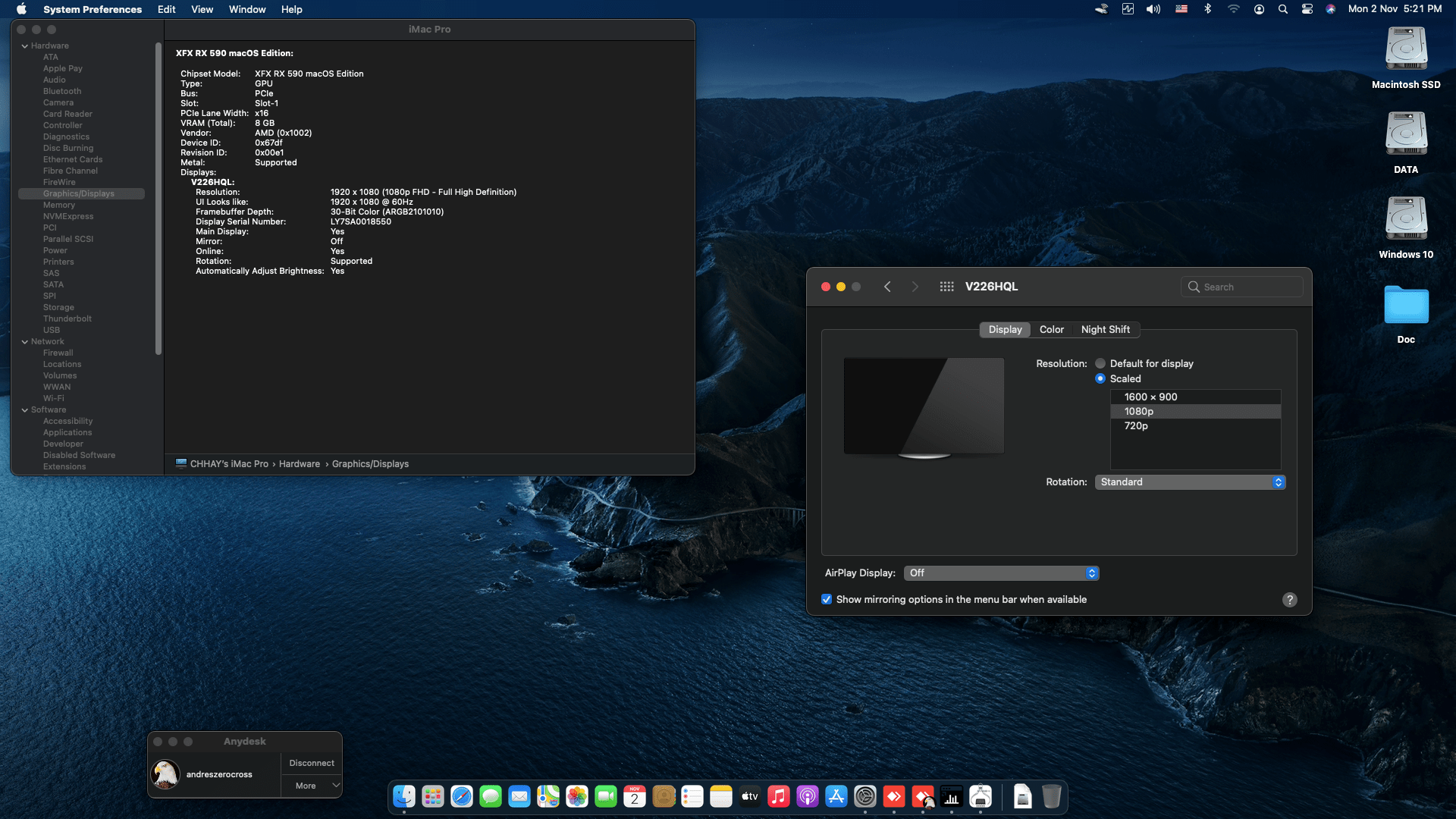
Task: Open the AirPlay Display dropdown
Action: click(x=1001, y=573)
